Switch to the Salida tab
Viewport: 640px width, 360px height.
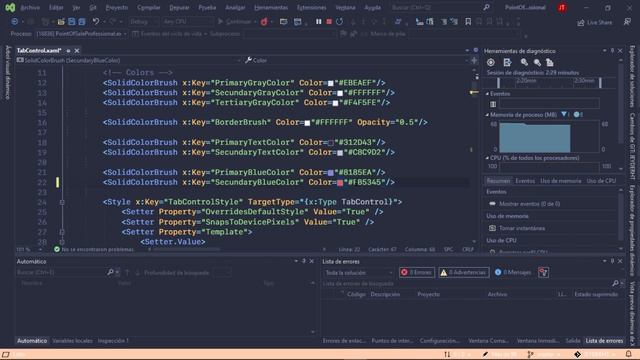point(573,340)
